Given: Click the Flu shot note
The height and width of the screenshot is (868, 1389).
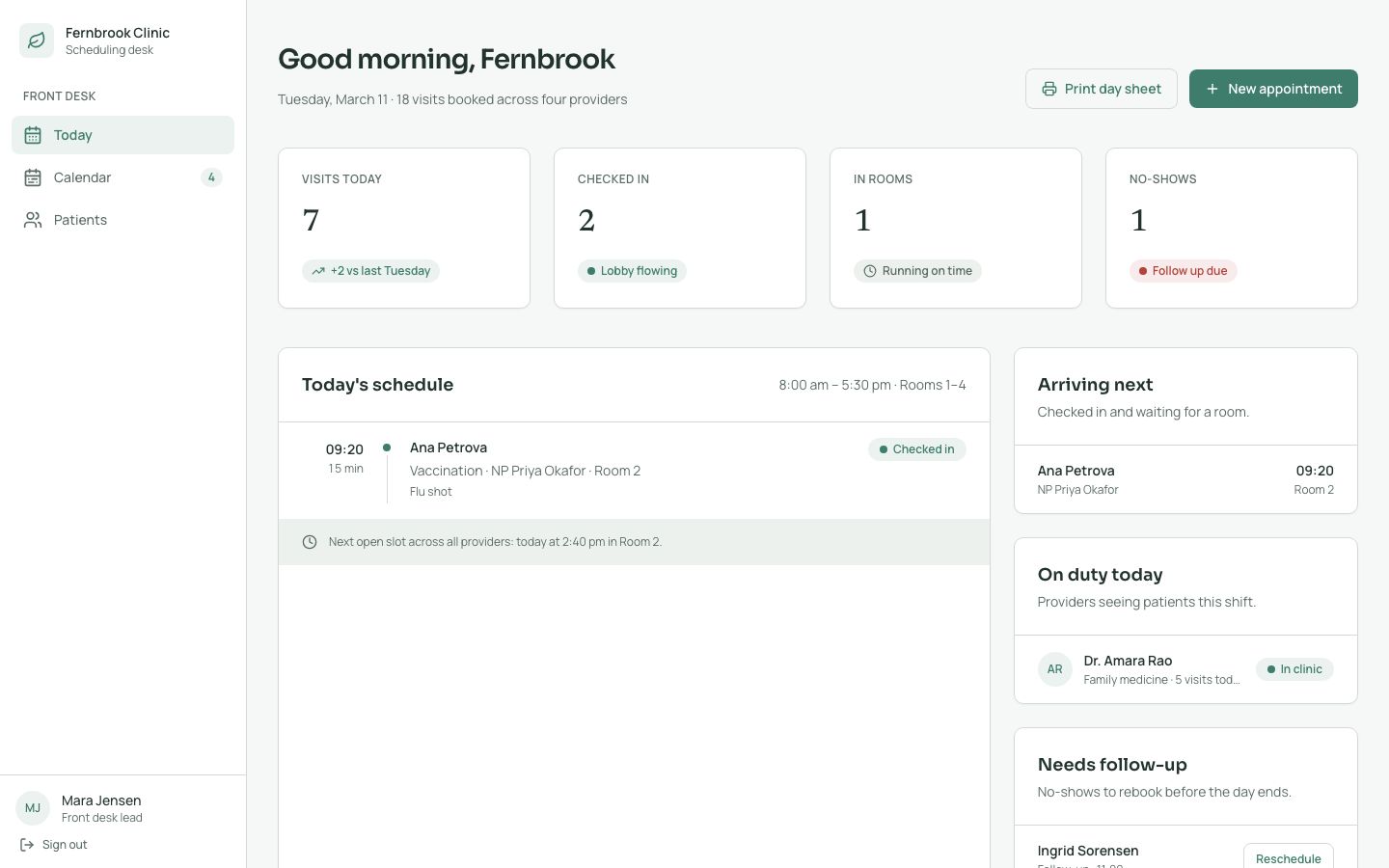Looking at the screenshot, I should pyautogui.click(x=430, y=492).
